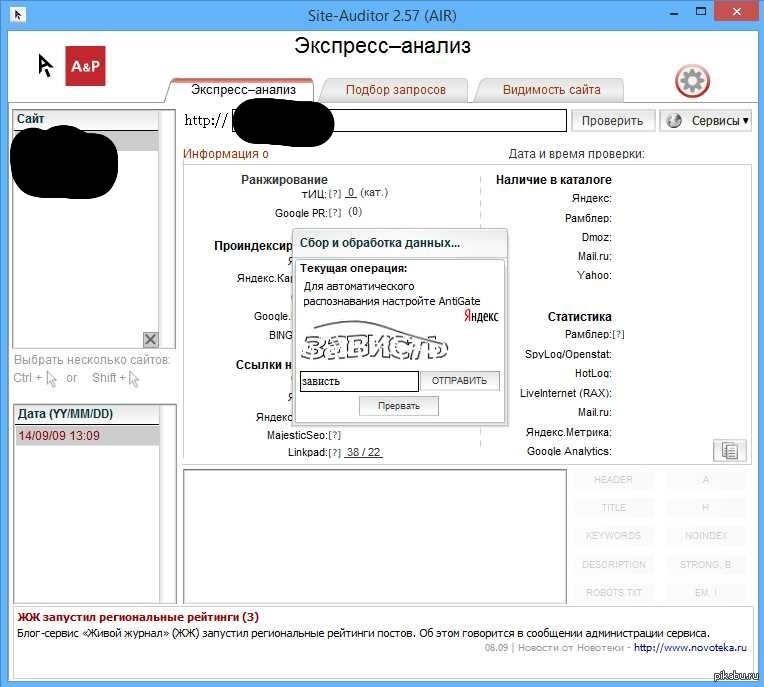The width and height of the screenshot is (764, 687).
Task: Click the [?] help next to тИЦ
Action: tap(335, 194)
